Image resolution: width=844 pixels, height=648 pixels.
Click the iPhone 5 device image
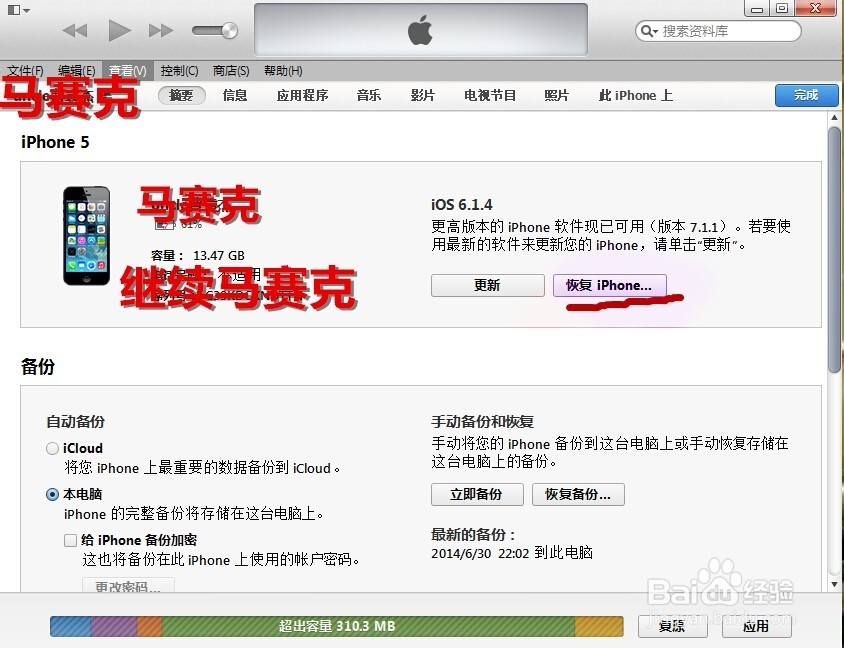pos(86,236)
